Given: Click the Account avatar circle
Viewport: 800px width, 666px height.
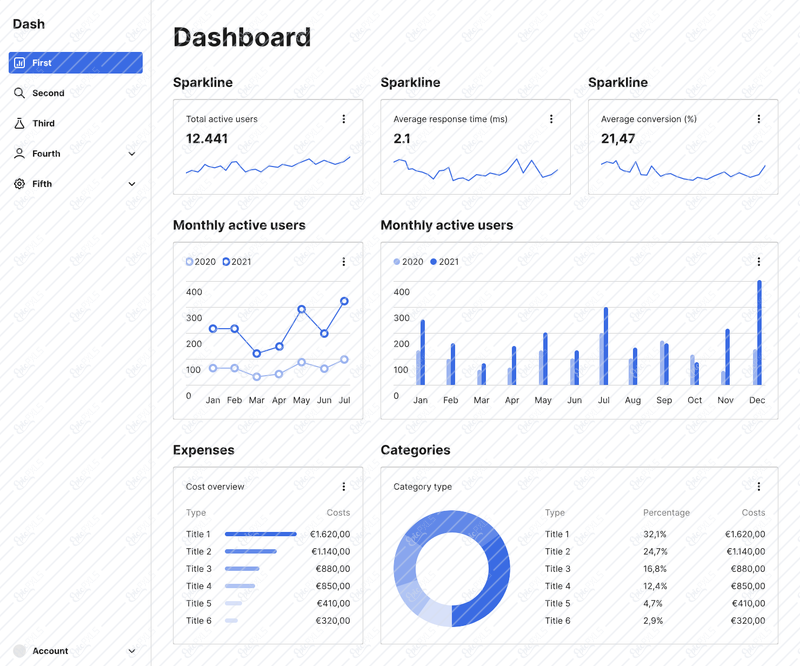Looking at the screenshot, I should coord(19,651).
